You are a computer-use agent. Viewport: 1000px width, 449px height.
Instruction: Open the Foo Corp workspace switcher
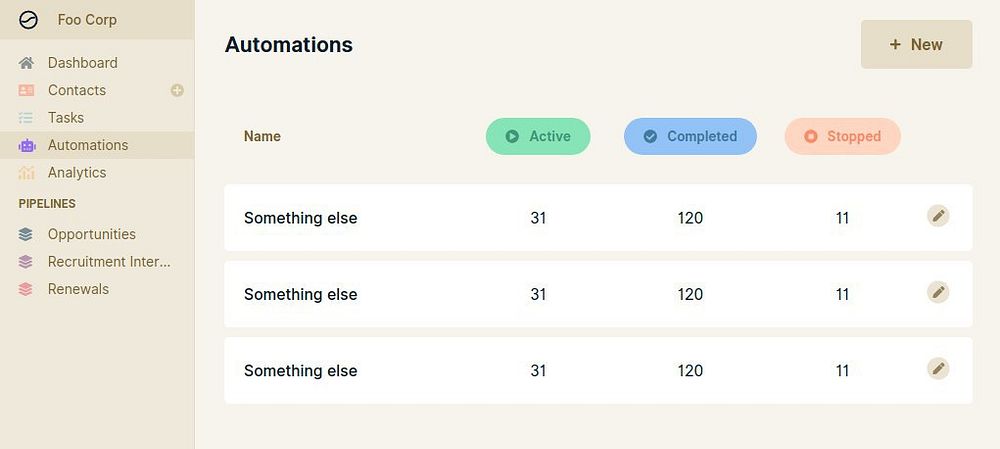pyautogui.click(x=87, y=20)
